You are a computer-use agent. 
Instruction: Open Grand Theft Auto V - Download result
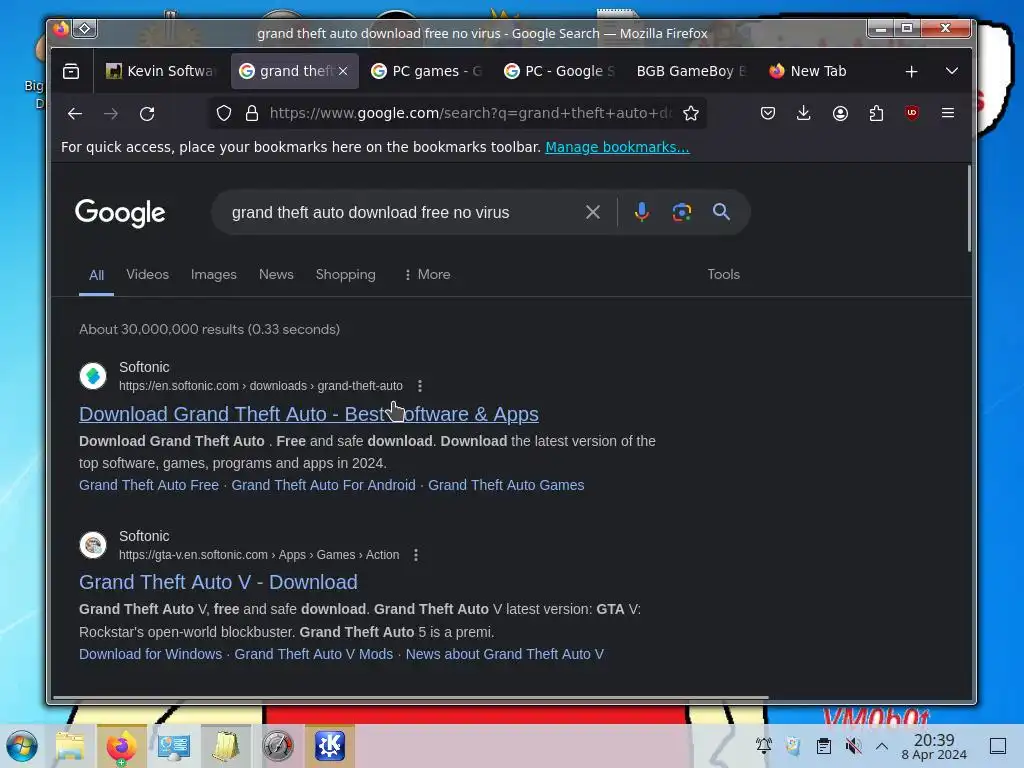click(x=218, y=583)
